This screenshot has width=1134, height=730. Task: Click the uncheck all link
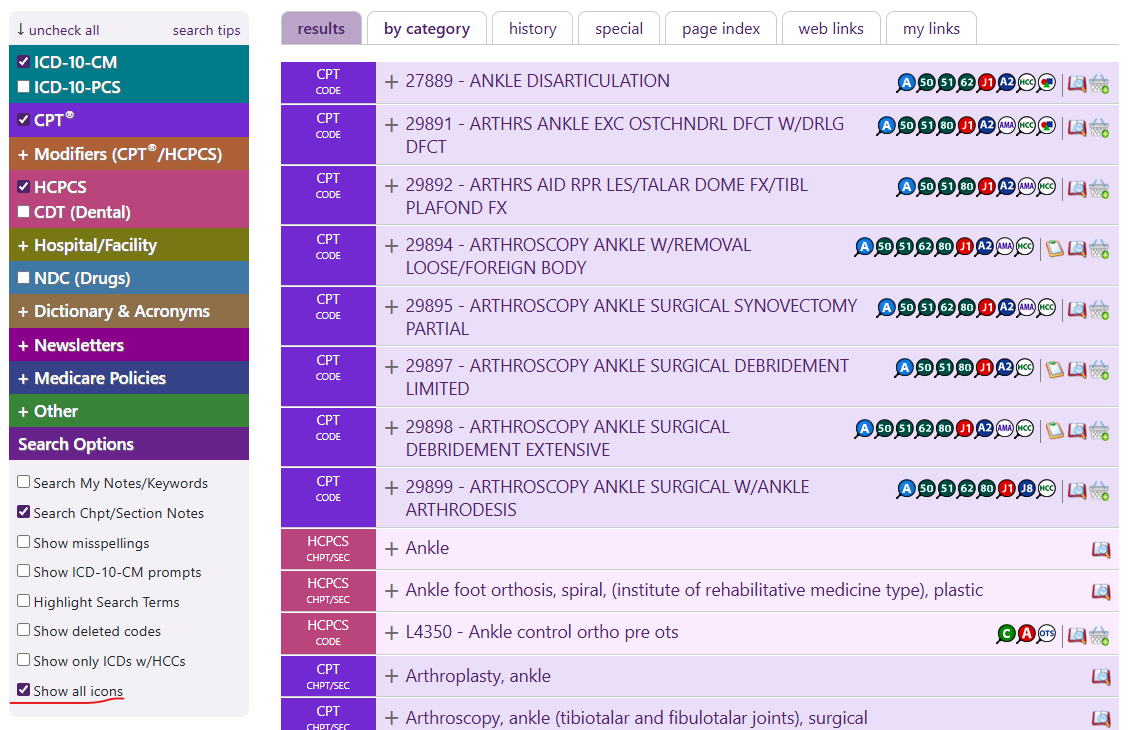[x=58, y=30]
